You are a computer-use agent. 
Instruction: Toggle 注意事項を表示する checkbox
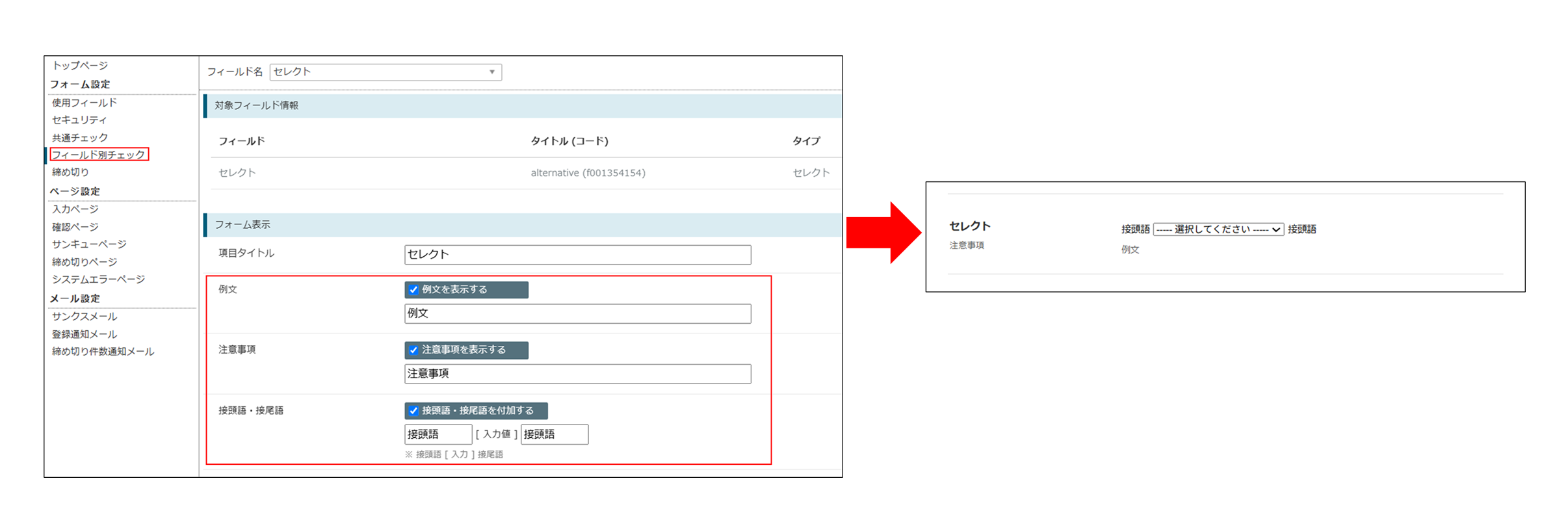click(413, 350)
